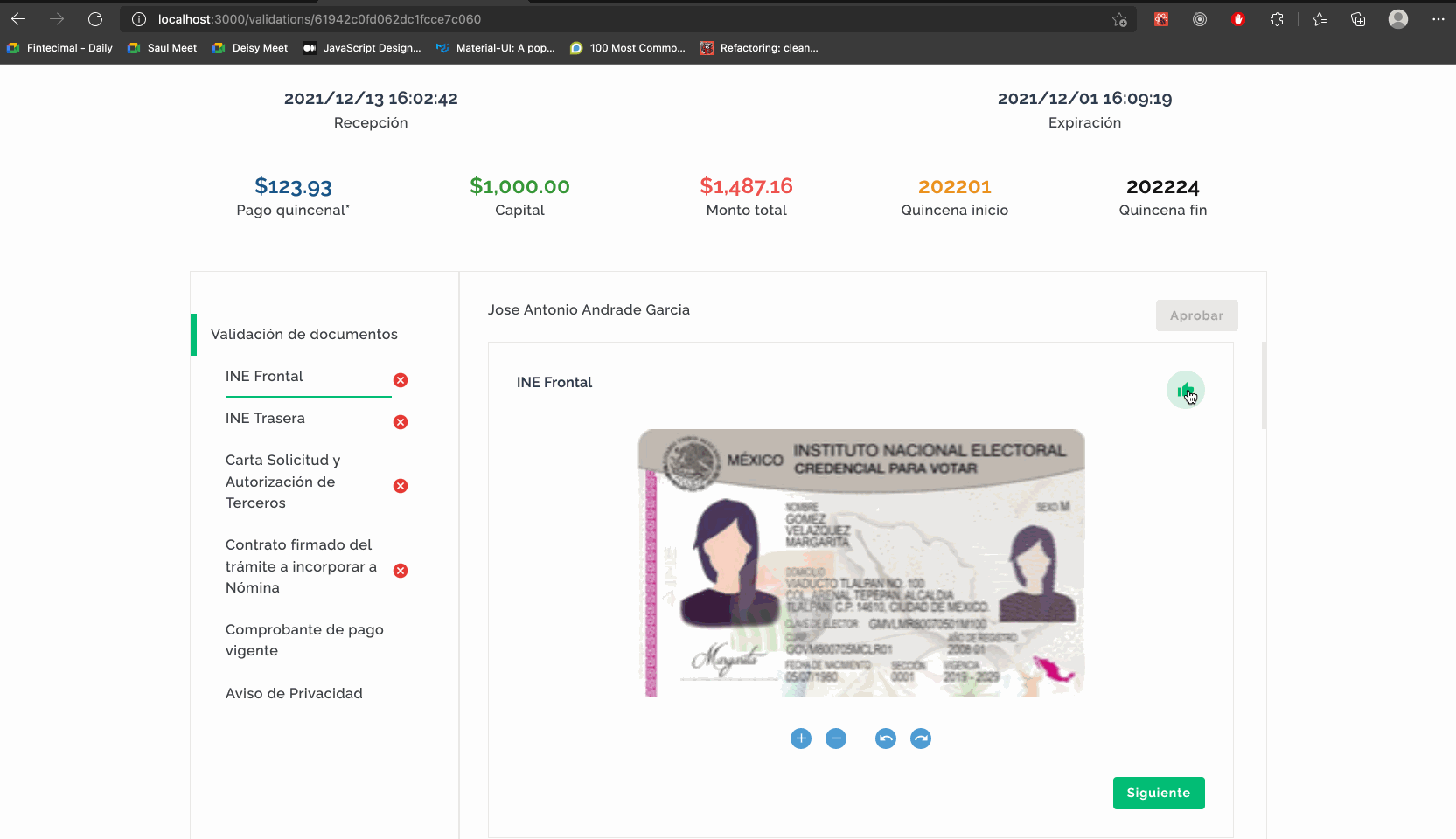Click the $123.93 Pago quincenal amount
This screenshot has height=839, width=1456.
tap(293, 186)
